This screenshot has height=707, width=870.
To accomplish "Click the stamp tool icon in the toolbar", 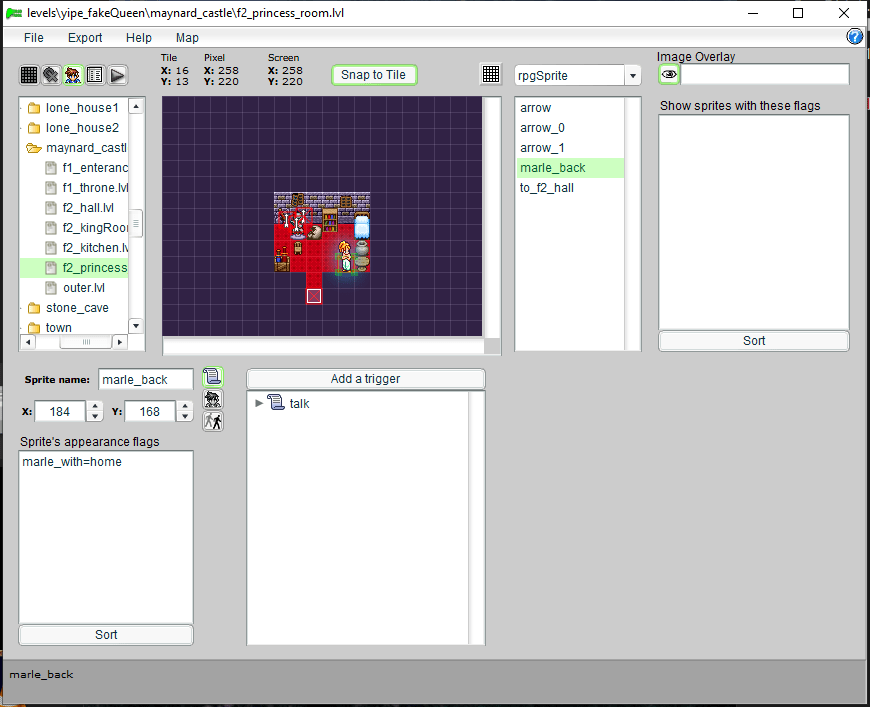I will [51, 75].
